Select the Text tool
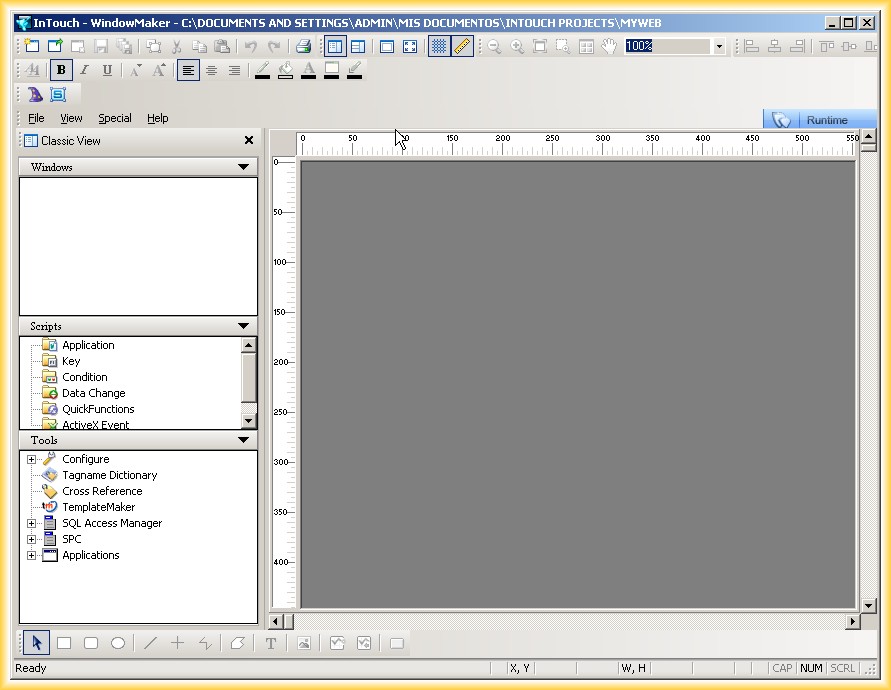 coord(271,643)
